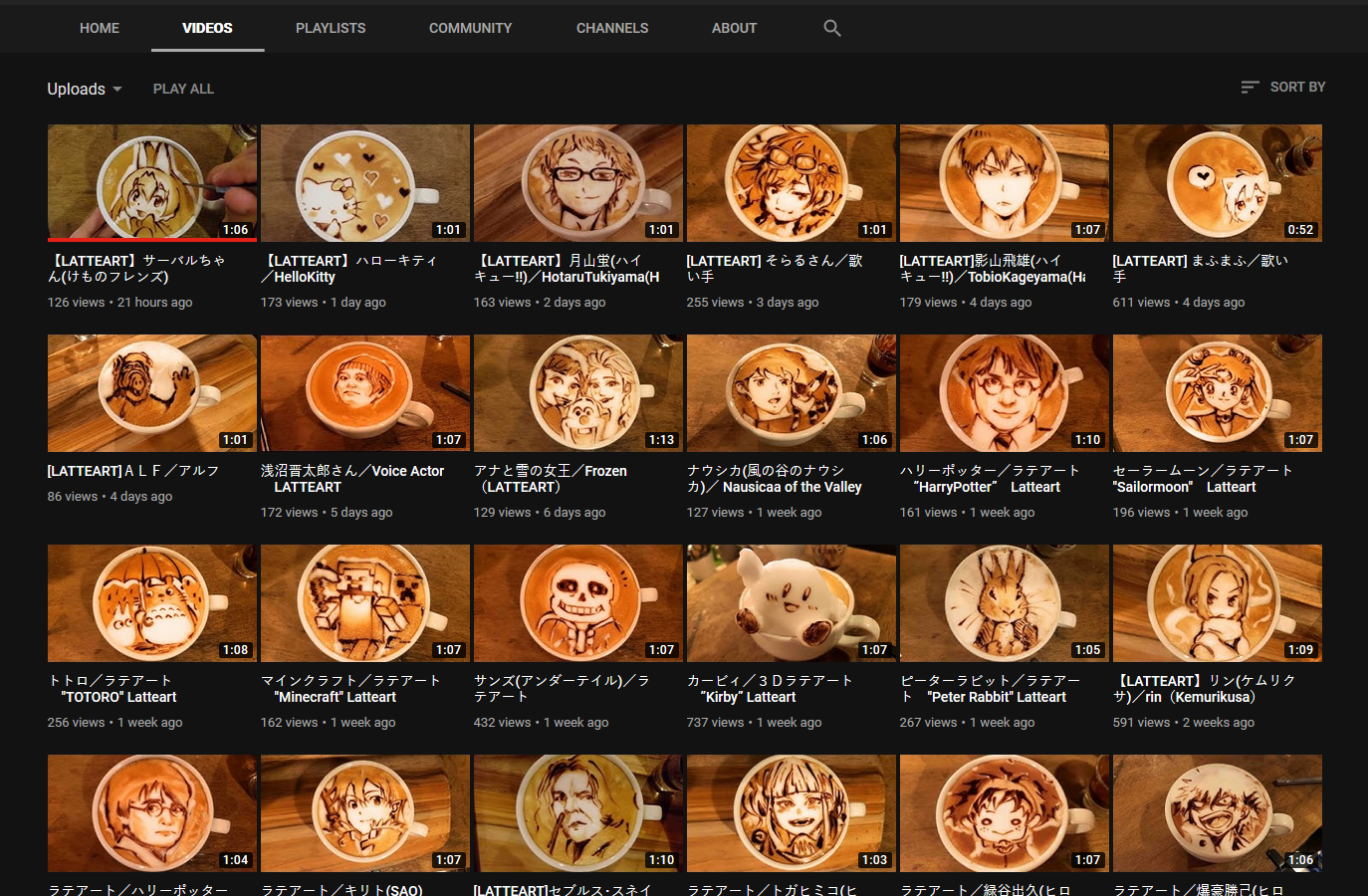Click the TobioKageyama video title
The image size is (1368, 896).
[992, 269]
